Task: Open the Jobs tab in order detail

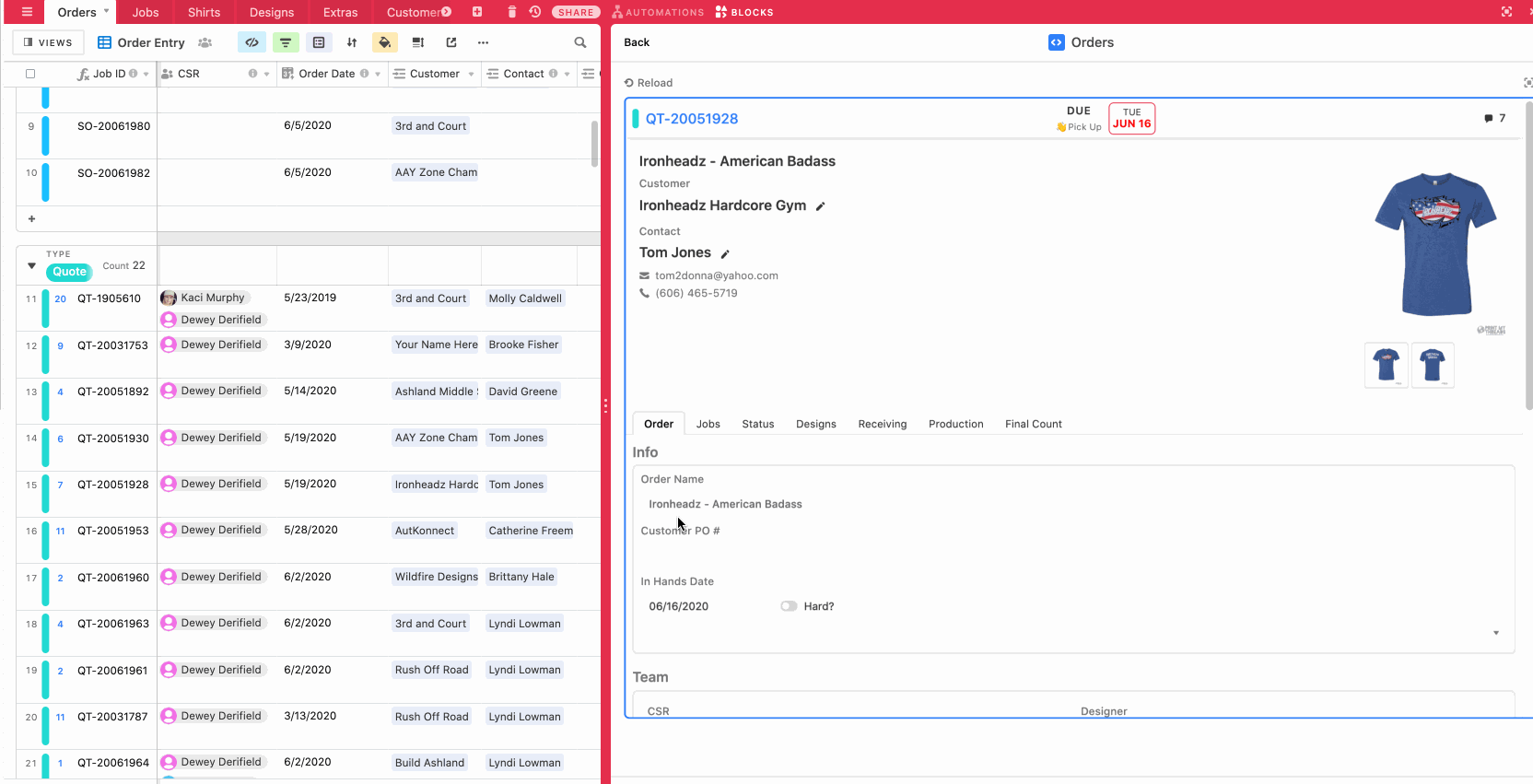Action: [708, 424]
